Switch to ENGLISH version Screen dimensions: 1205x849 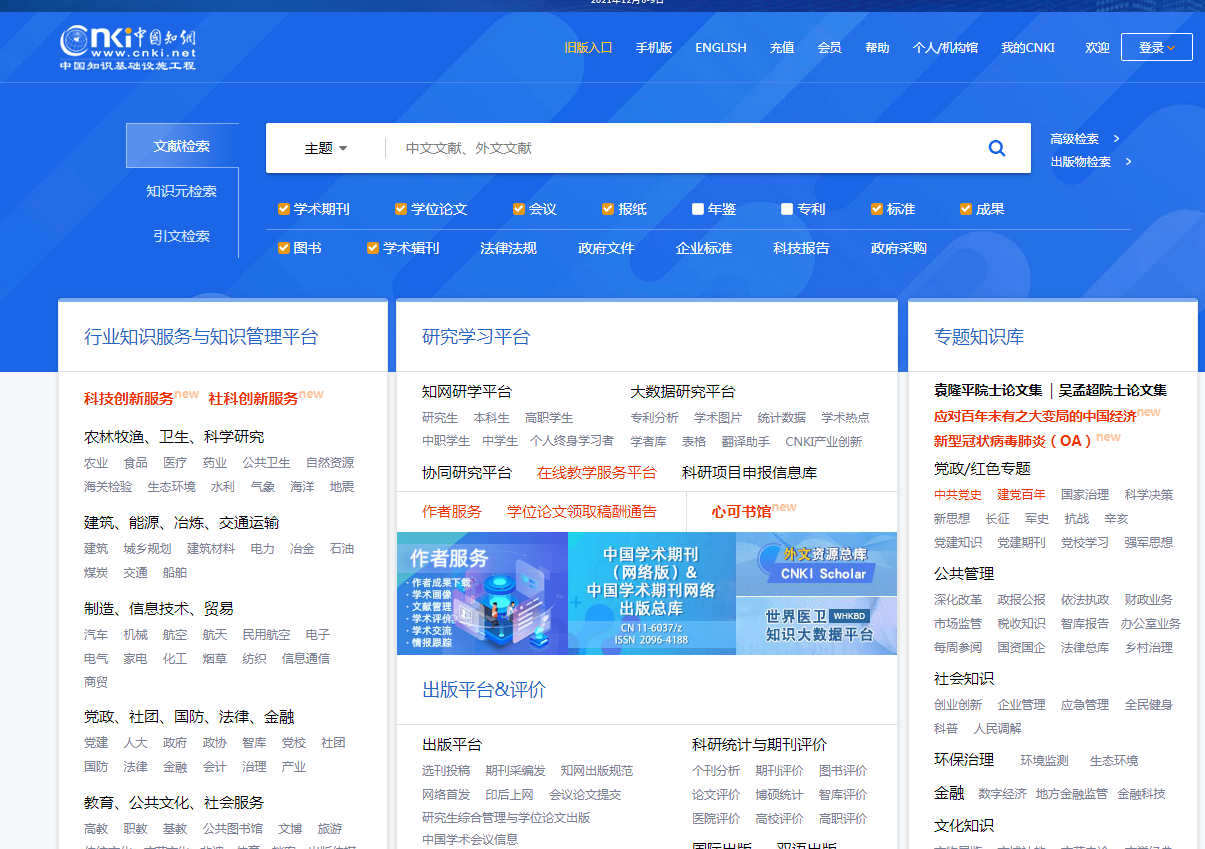tap(721, 47)
